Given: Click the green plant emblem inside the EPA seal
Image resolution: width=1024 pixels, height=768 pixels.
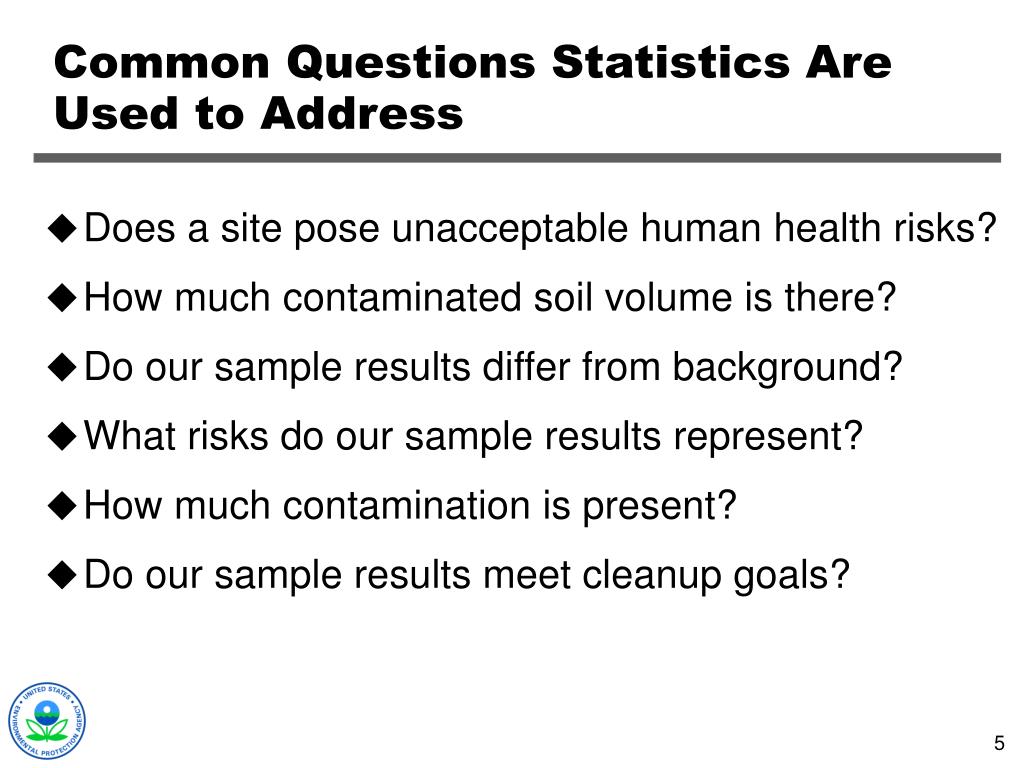Looking at the screenshot, I should [x=47, y=722].
